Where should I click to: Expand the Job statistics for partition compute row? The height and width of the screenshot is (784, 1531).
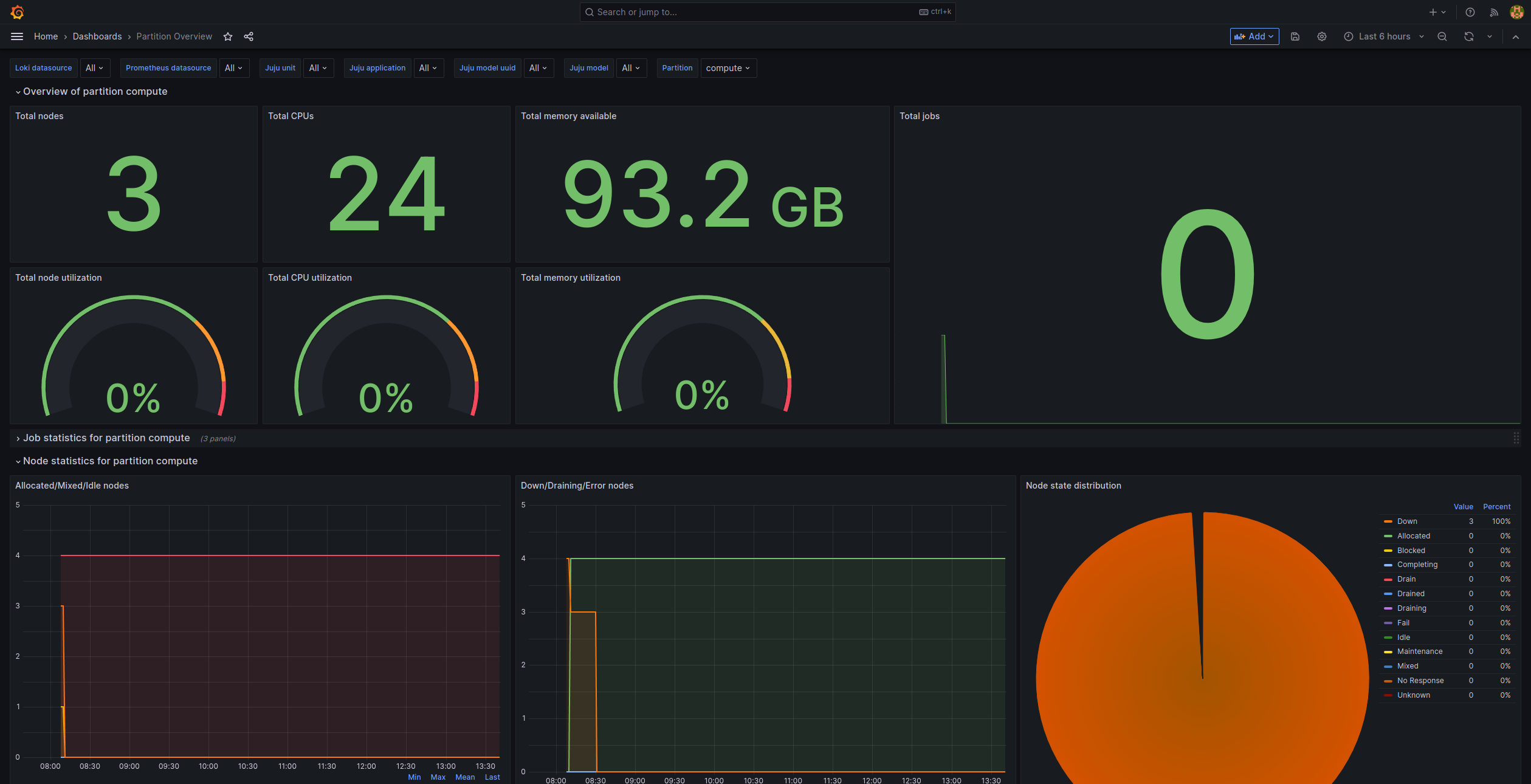click(x=103, y=438)
